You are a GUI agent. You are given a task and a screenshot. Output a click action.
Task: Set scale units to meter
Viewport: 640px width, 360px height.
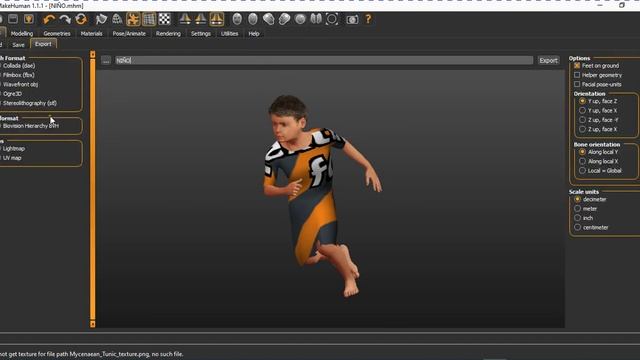[x=578, y=209]
